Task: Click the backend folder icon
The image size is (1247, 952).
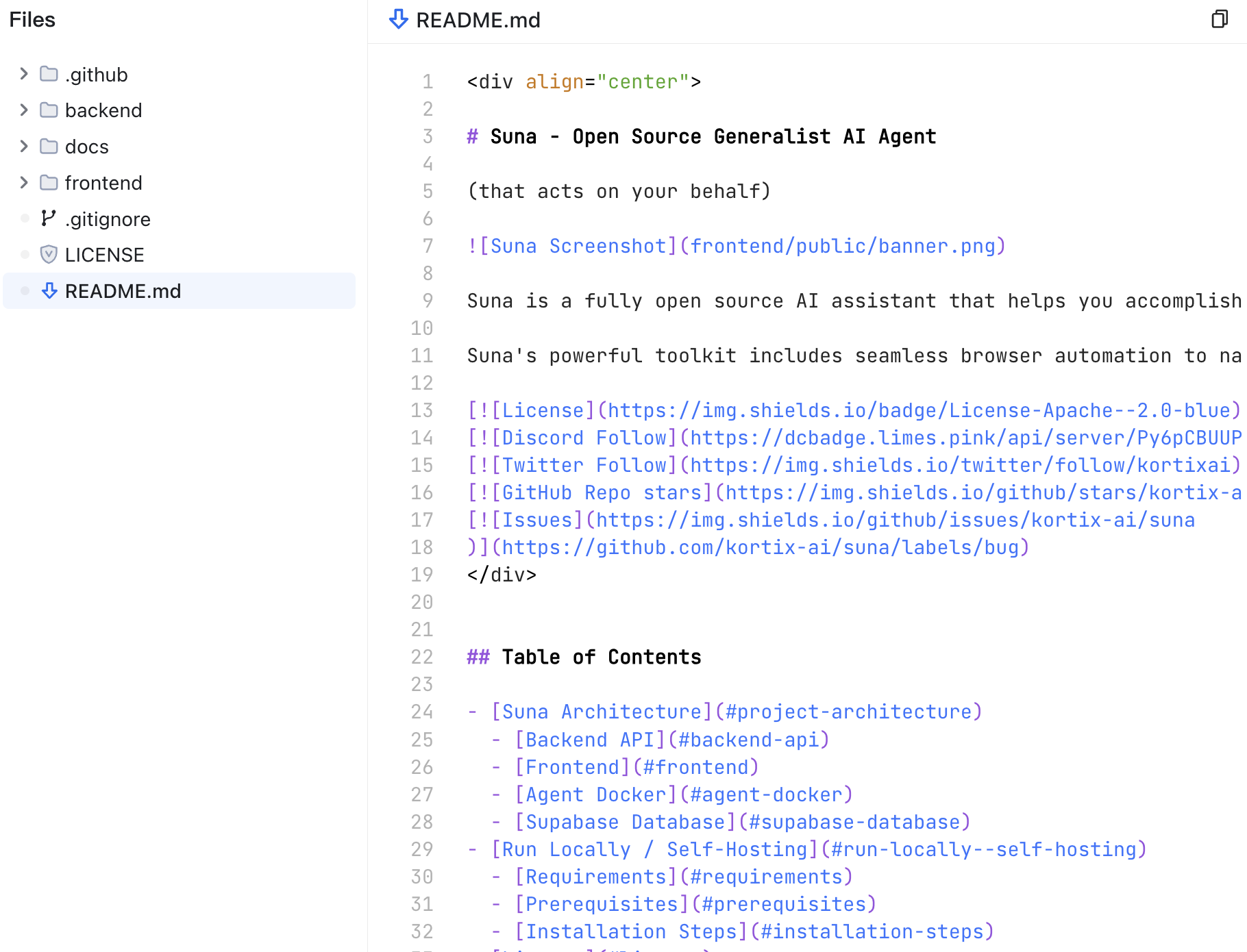Action: 49,110
